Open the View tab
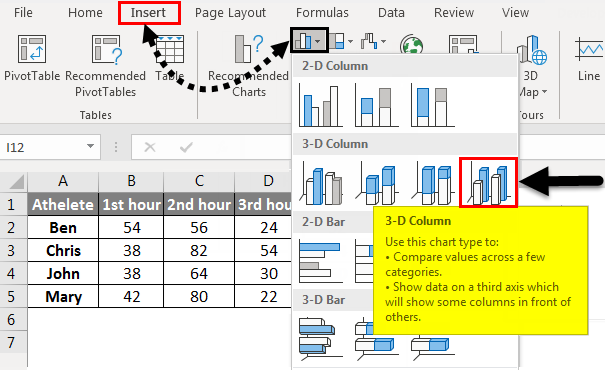Image resolution: width=605 pixels, height=370 pixels. tap(515, 13)
